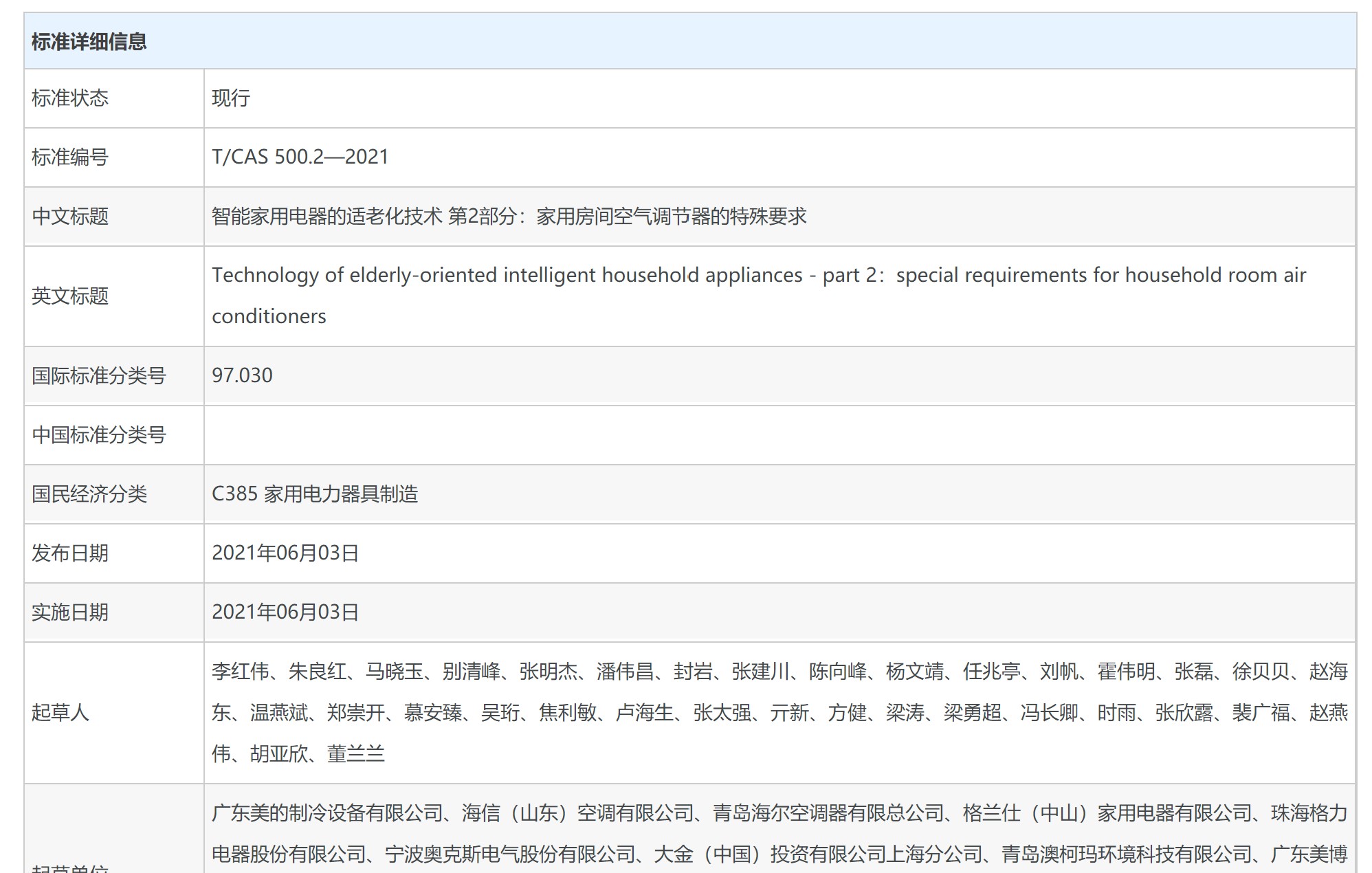The image size is (1372, 873).
Task: Click the 中国标准分类号 label cell
Action: pyautogui.click(x=98, y=435)
